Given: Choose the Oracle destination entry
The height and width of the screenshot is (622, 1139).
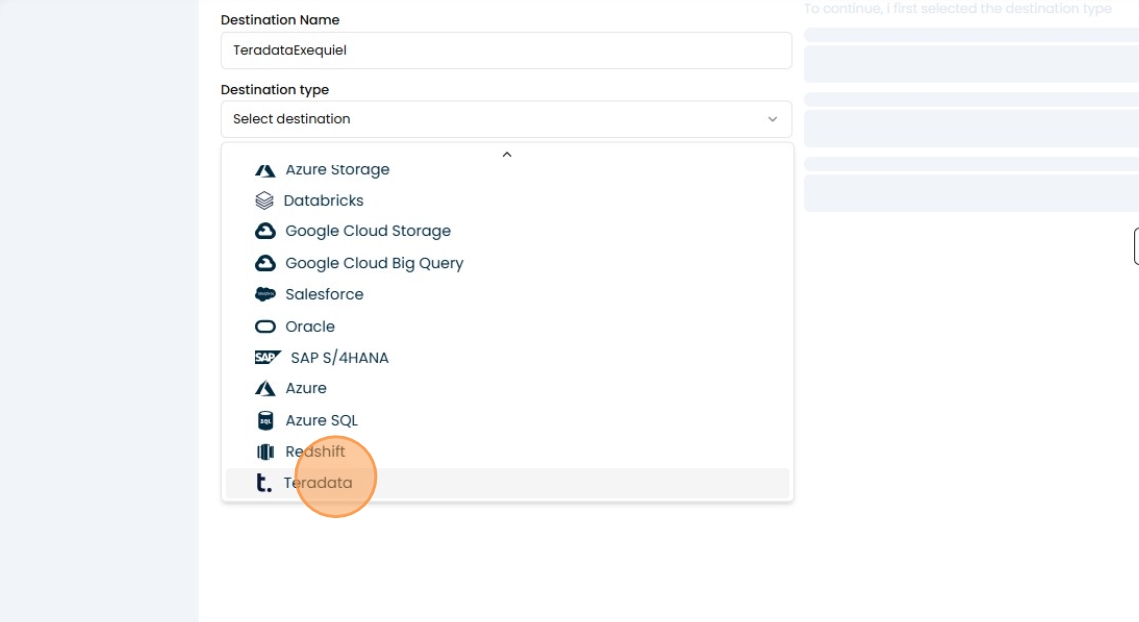Looking at the screenshot, I should [310, 327].
